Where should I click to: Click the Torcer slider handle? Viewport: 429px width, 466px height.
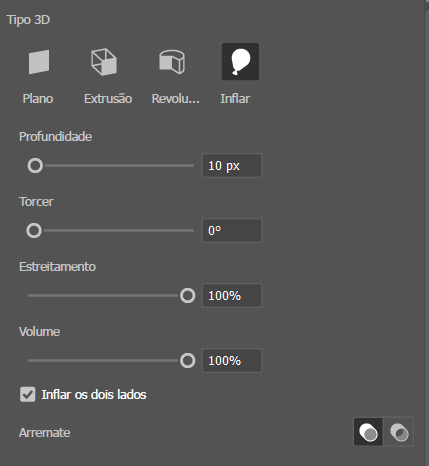click(x=34, y=231)
